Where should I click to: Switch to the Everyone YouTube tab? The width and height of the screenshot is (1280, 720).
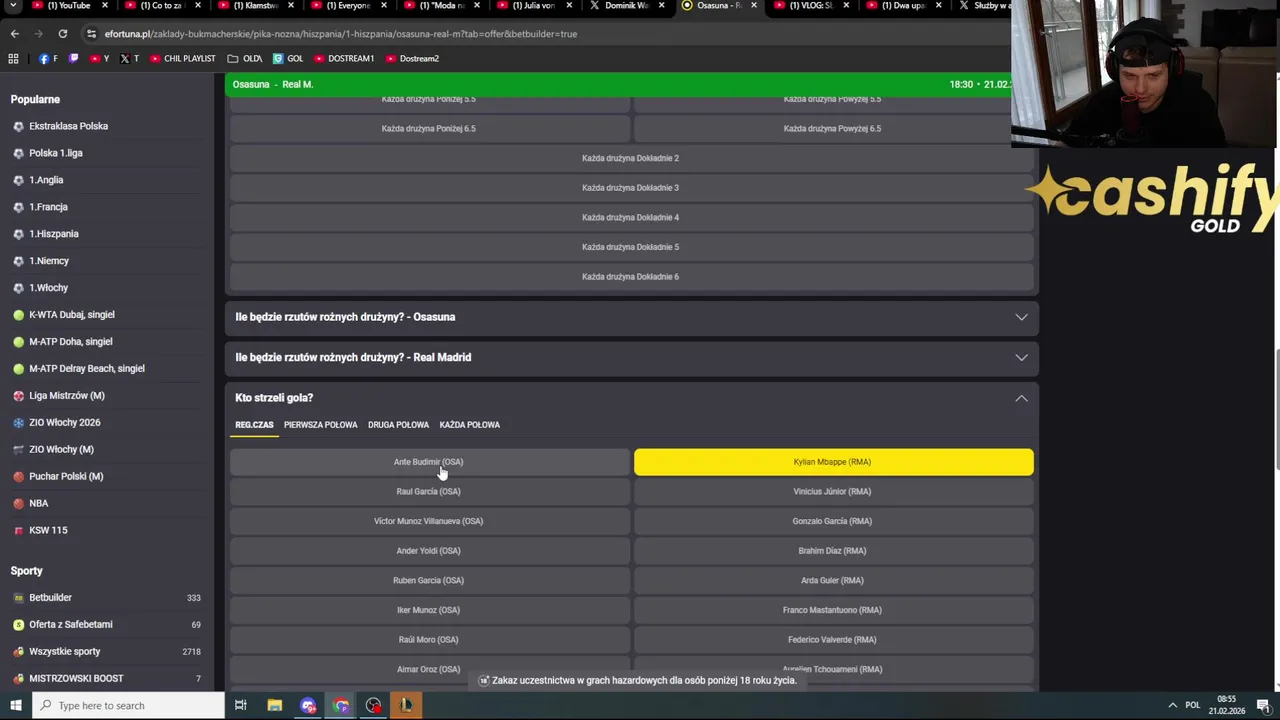[341, 5]
